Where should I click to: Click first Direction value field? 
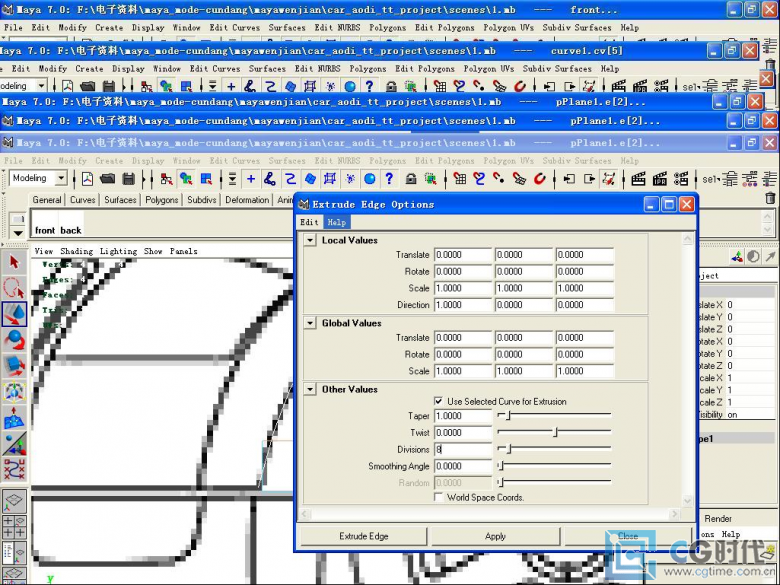click(x=463, y=304)
